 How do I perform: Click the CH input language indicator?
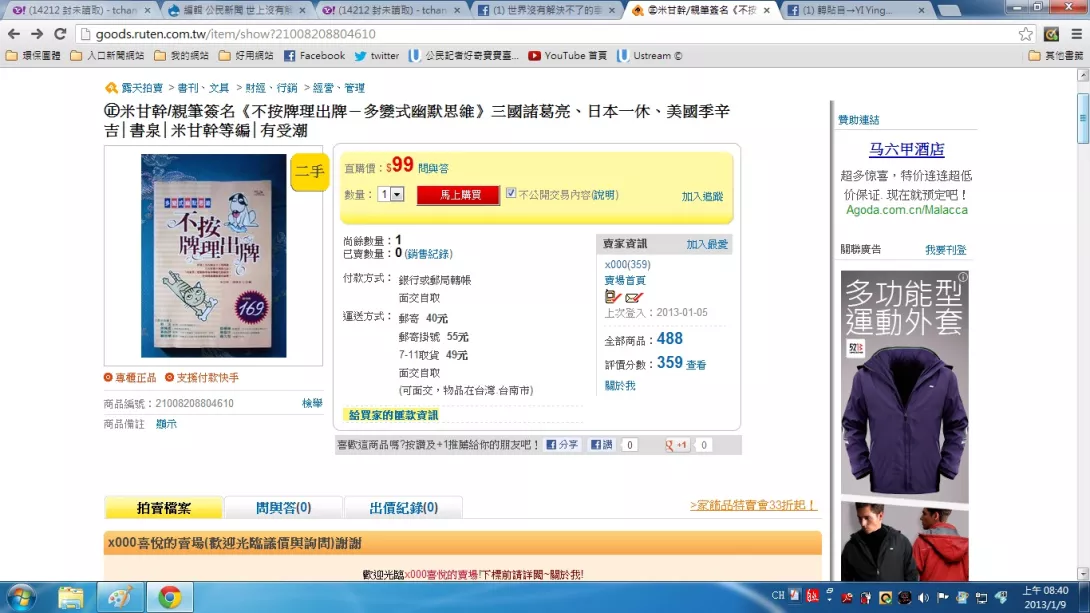778,595
